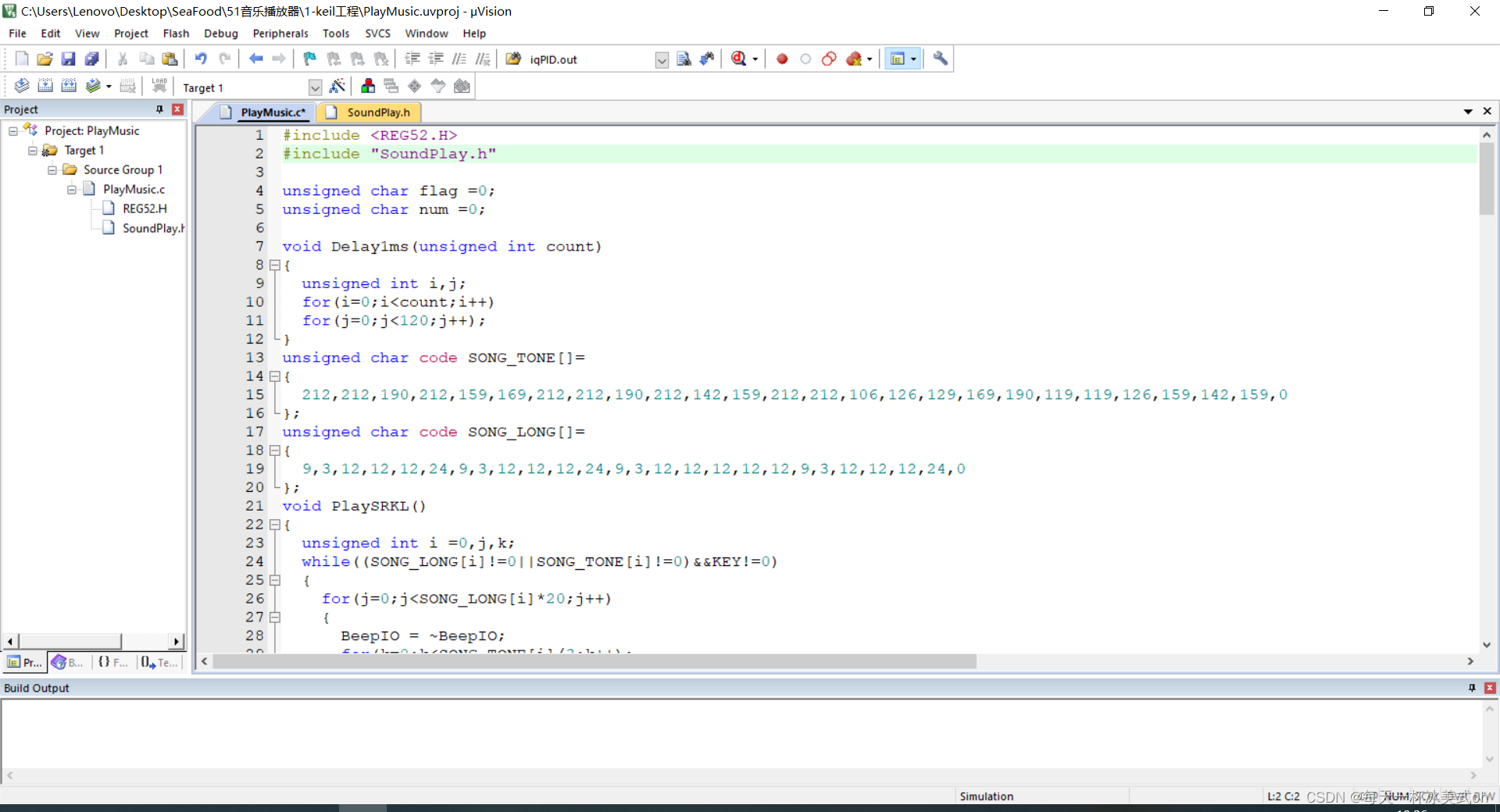Collapse the Target 1 tree node
Screen dimensions: 1500x812
32,151
